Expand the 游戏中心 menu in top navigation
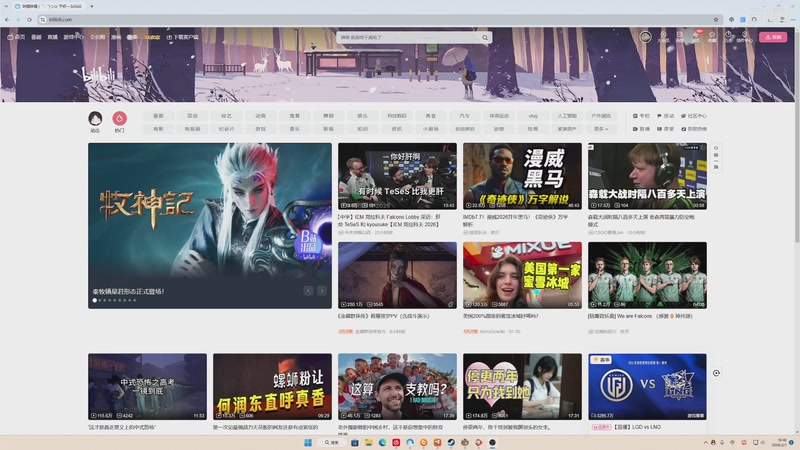The width and height of the screenshot is (800, 450). point(73,37)
